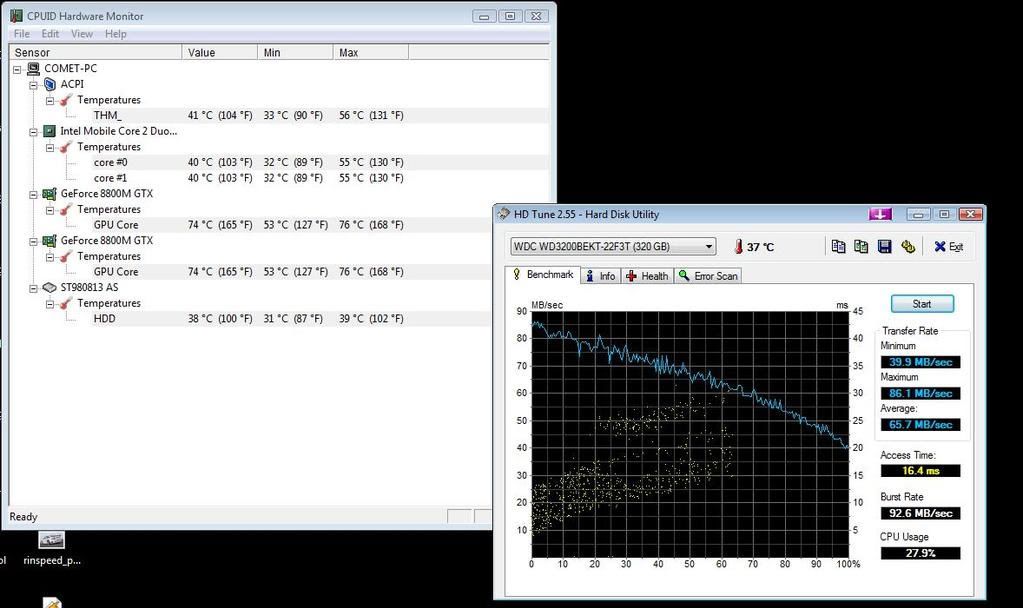Copy text results to clipboard in HD Tune

(x=838, y=246)
